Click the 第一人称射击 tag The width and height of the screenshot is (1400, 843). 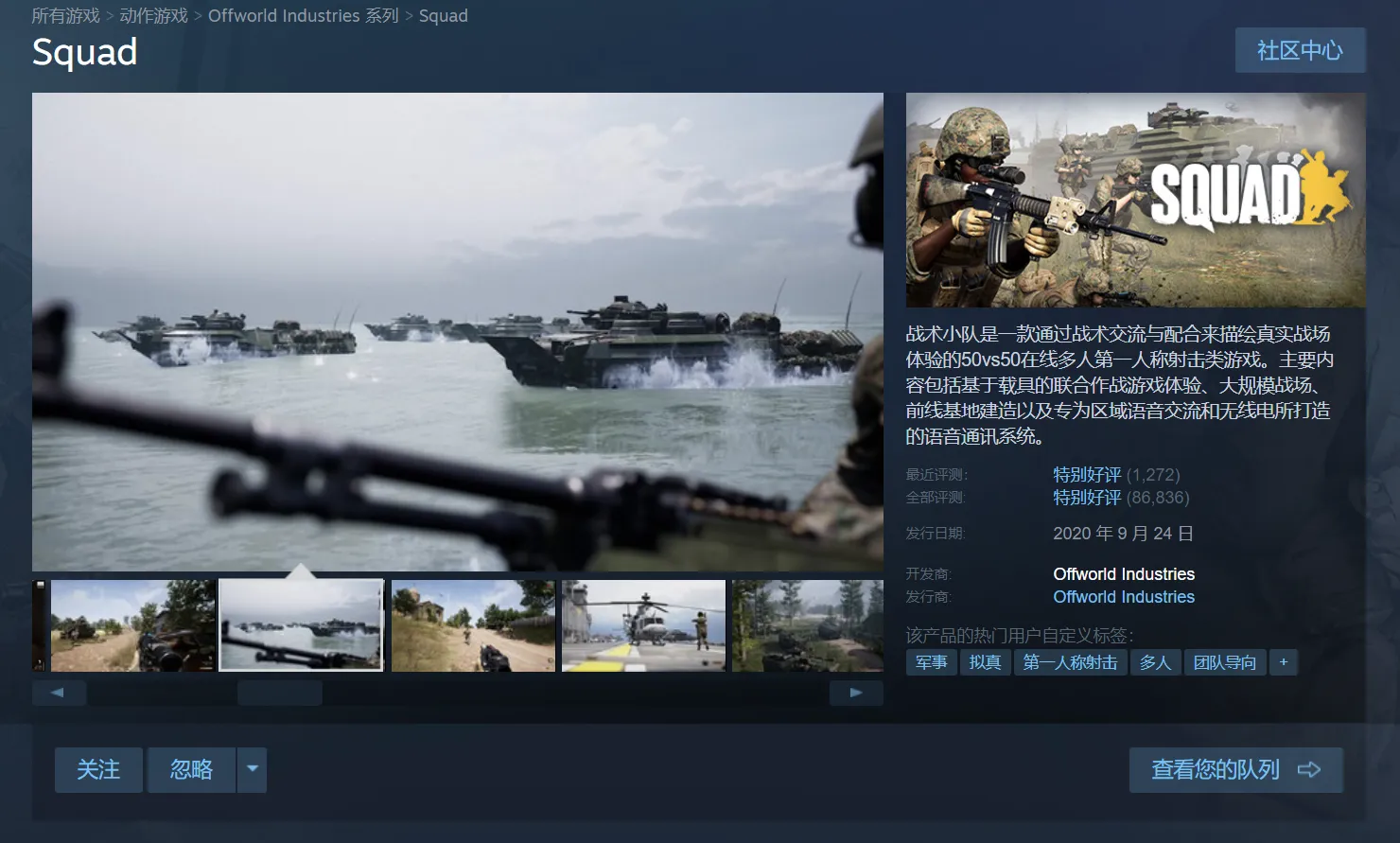coord(1070,662)
